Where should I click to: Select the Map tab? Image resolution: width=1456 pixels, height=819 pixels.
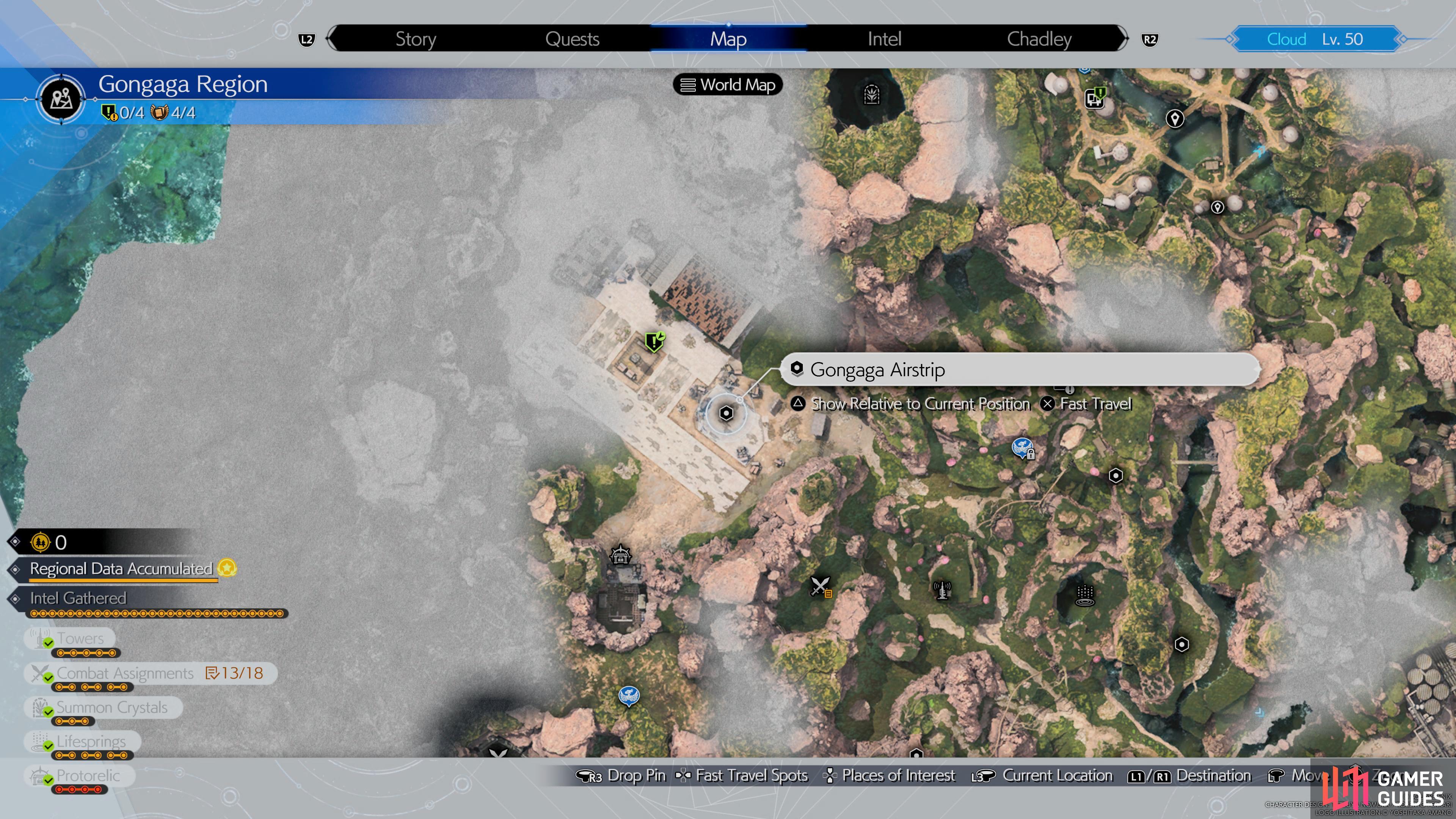click(x=728, y=39)
